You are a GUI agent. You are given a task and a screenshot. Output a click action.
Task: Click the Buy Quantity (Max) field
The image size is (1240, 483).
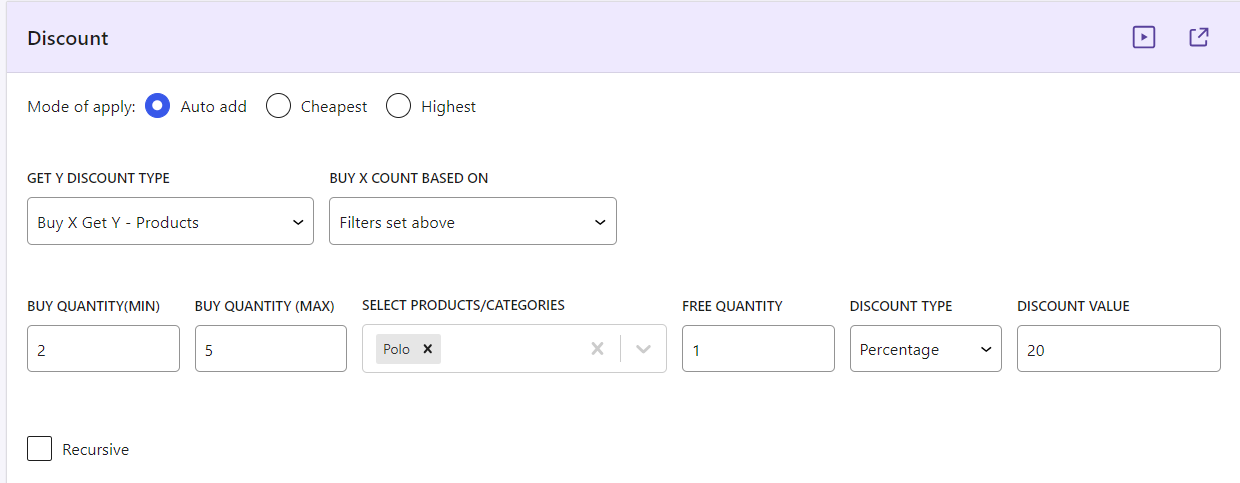coord(271,349)
